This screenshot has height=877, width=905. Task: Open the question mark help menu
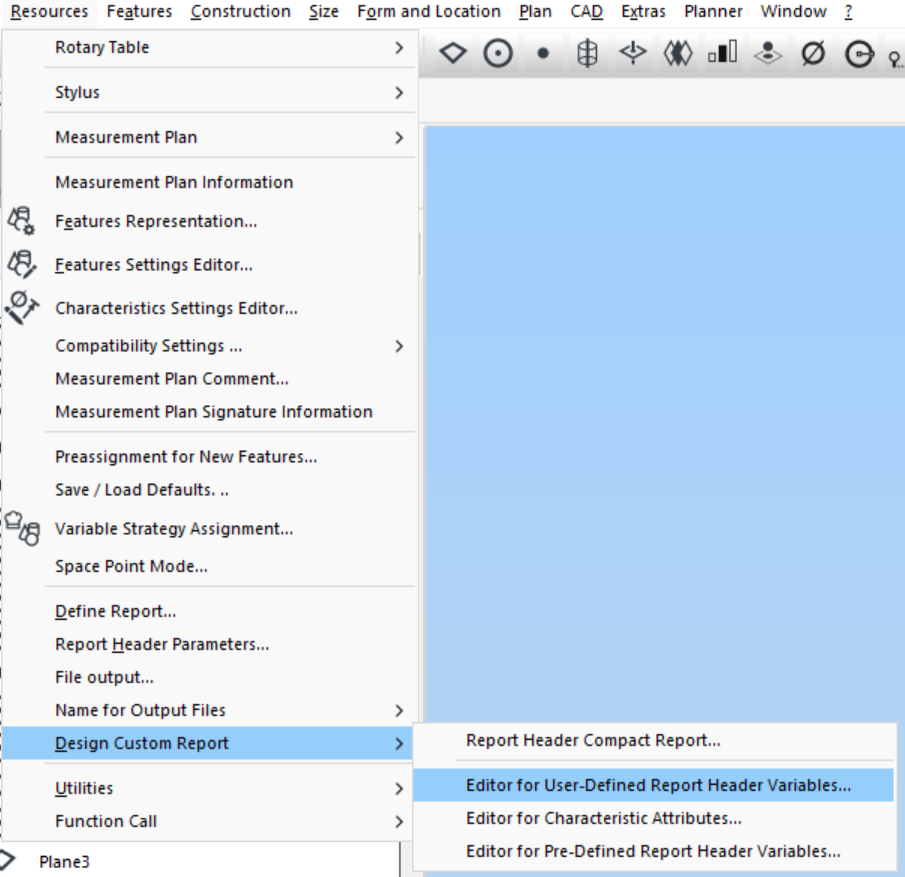(848, 12)
